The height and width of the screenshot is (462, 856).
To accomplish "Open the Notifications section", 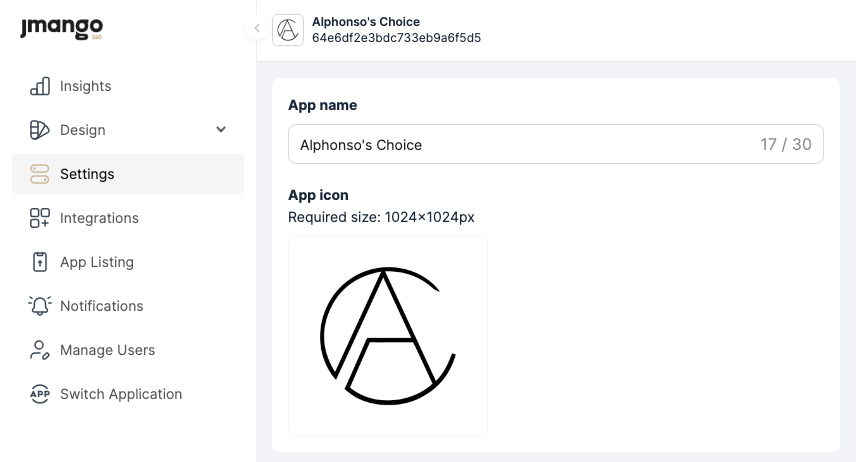I will [102, 306].
